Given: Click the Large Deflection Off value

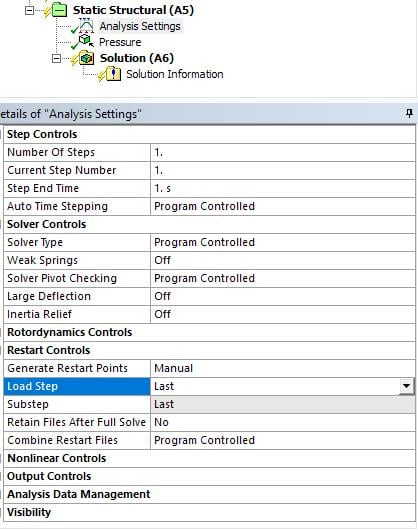Looking at the screenshot, I should coord(283,296).
